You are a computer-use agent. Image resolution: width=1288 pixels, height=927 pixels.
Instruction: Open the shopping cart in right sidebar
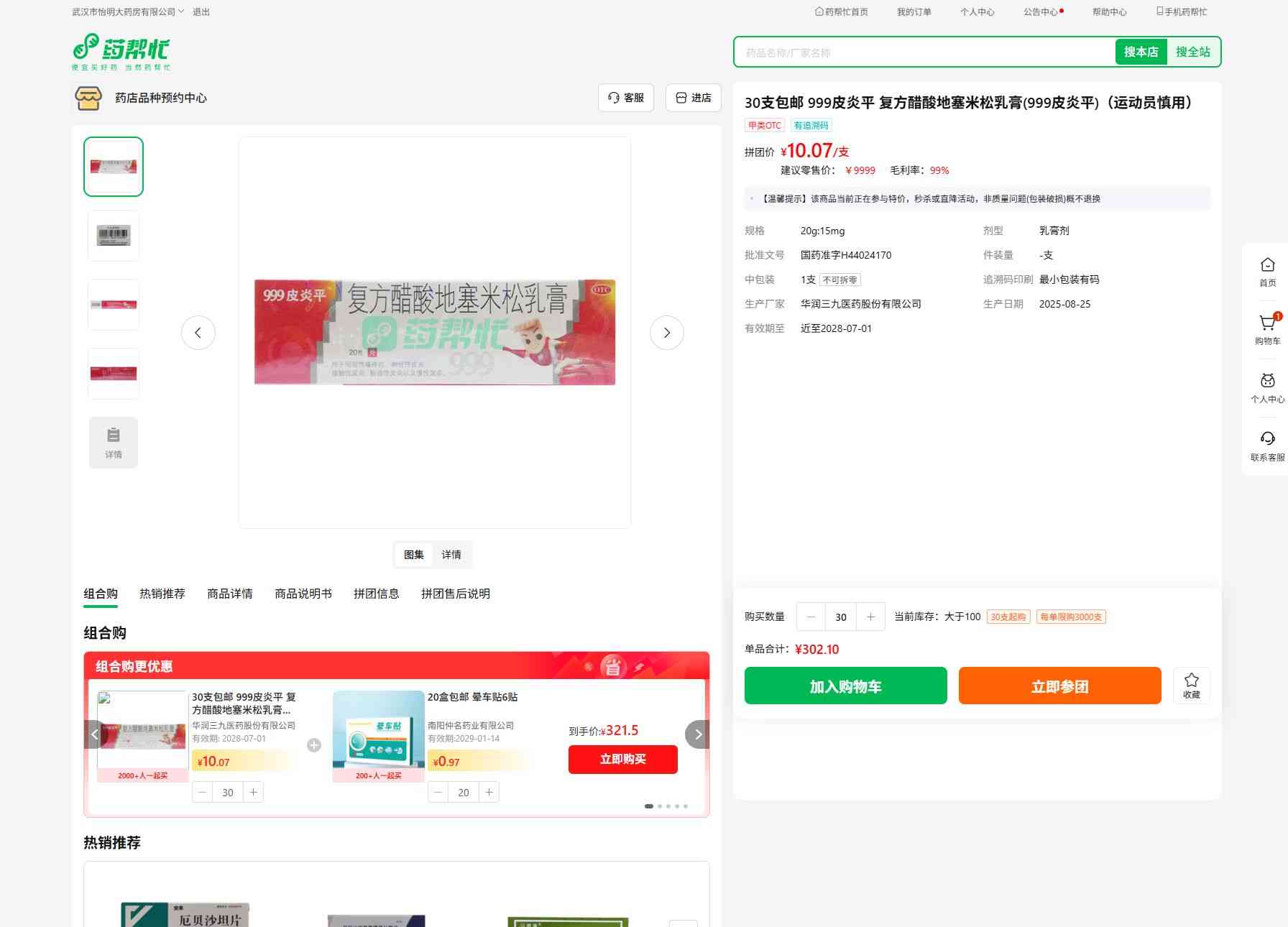point(1267,324)
